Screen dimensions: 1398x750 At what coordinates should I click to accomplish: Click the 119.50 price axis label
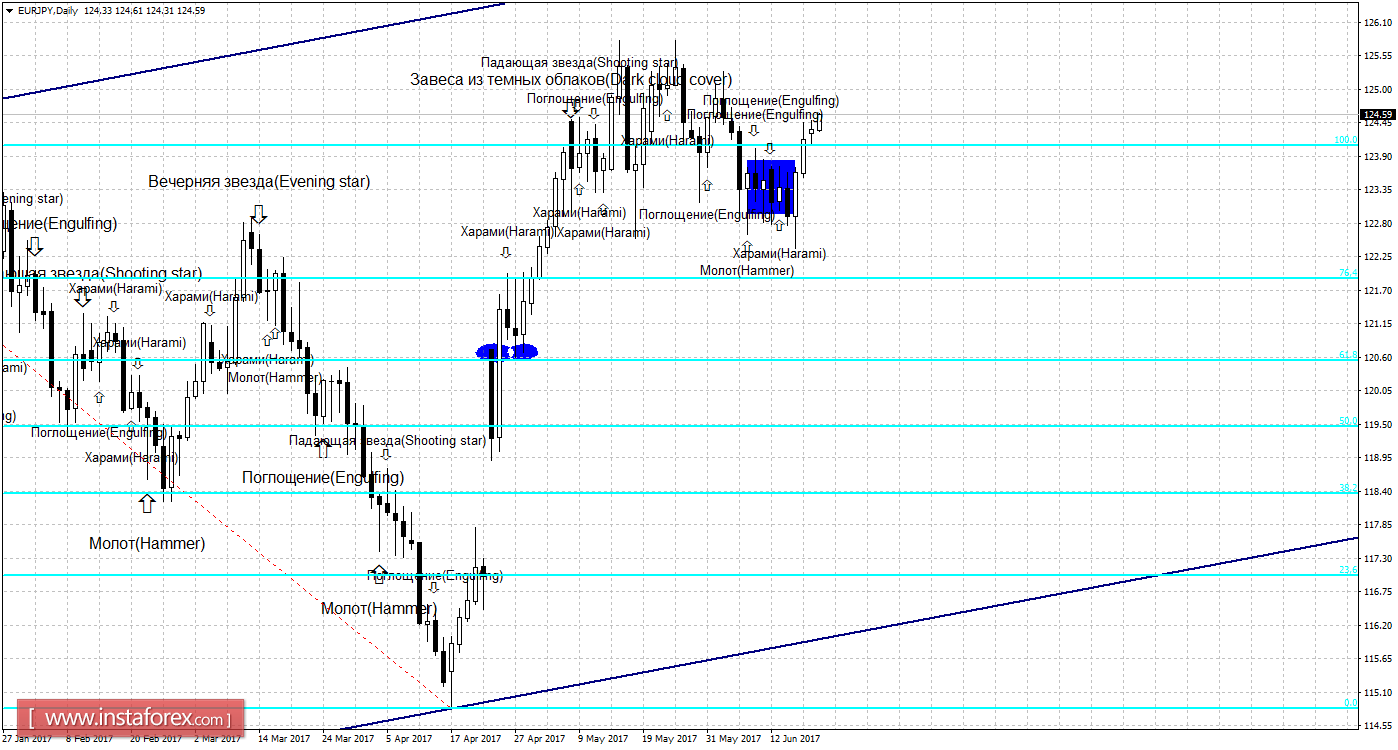(1378, 424)
